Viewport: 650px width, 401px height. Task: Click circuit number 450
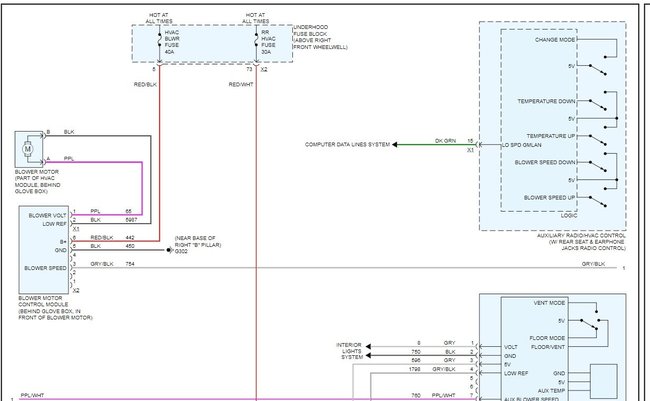[x=130, y=245]
